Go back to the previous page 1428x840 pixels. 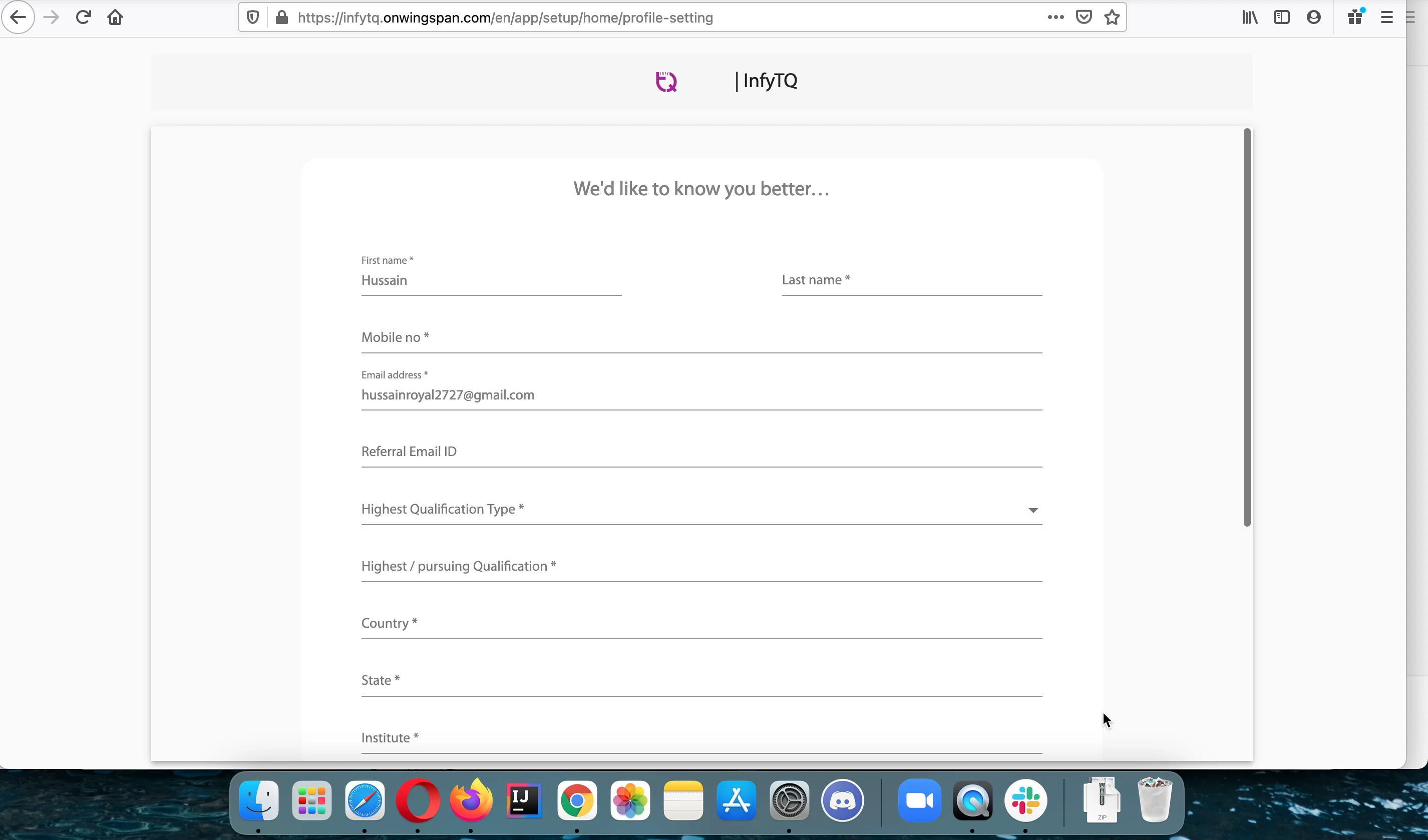[x=18, y=18]
